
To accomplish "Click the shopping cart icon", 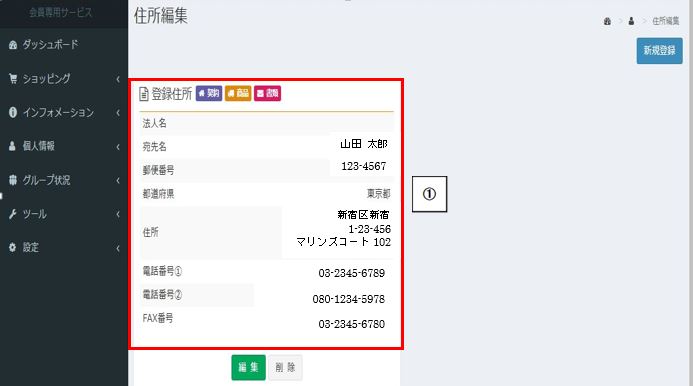I will coord(13,79).
